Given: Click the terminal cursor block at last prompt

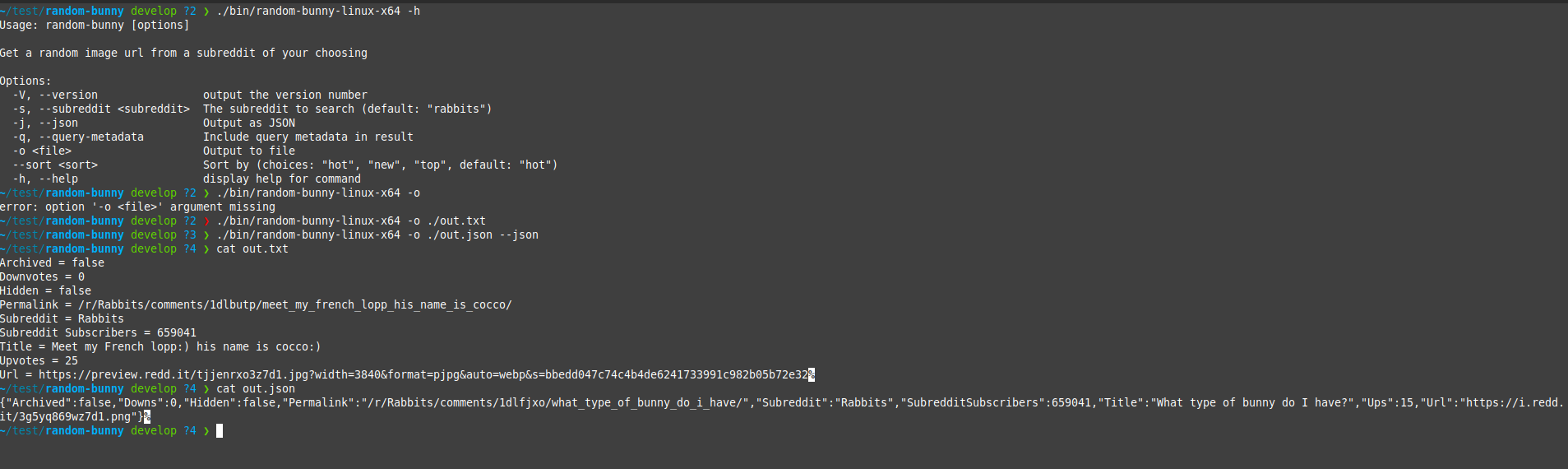Looking at the screenshot, I should (x=220, y=430).
